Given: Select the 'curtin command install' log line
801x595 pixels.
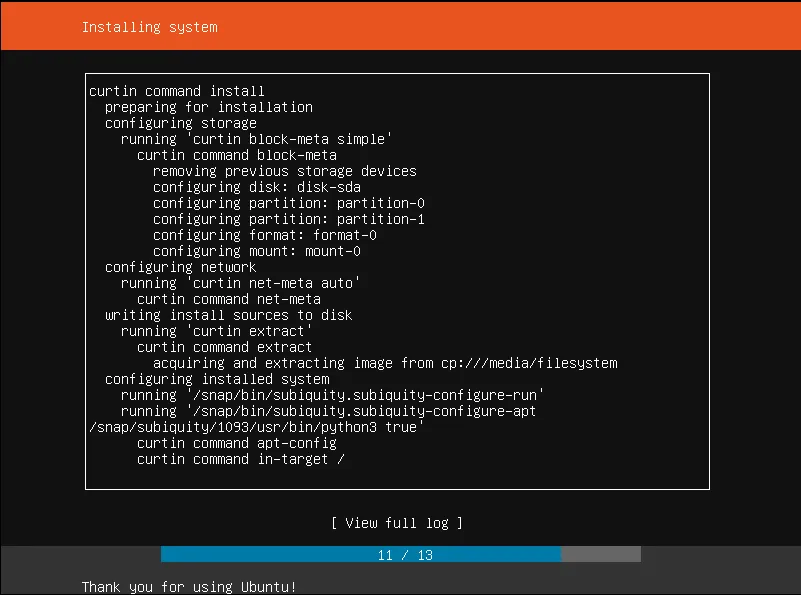Looking at the screenshot, I should pos(176,91).
